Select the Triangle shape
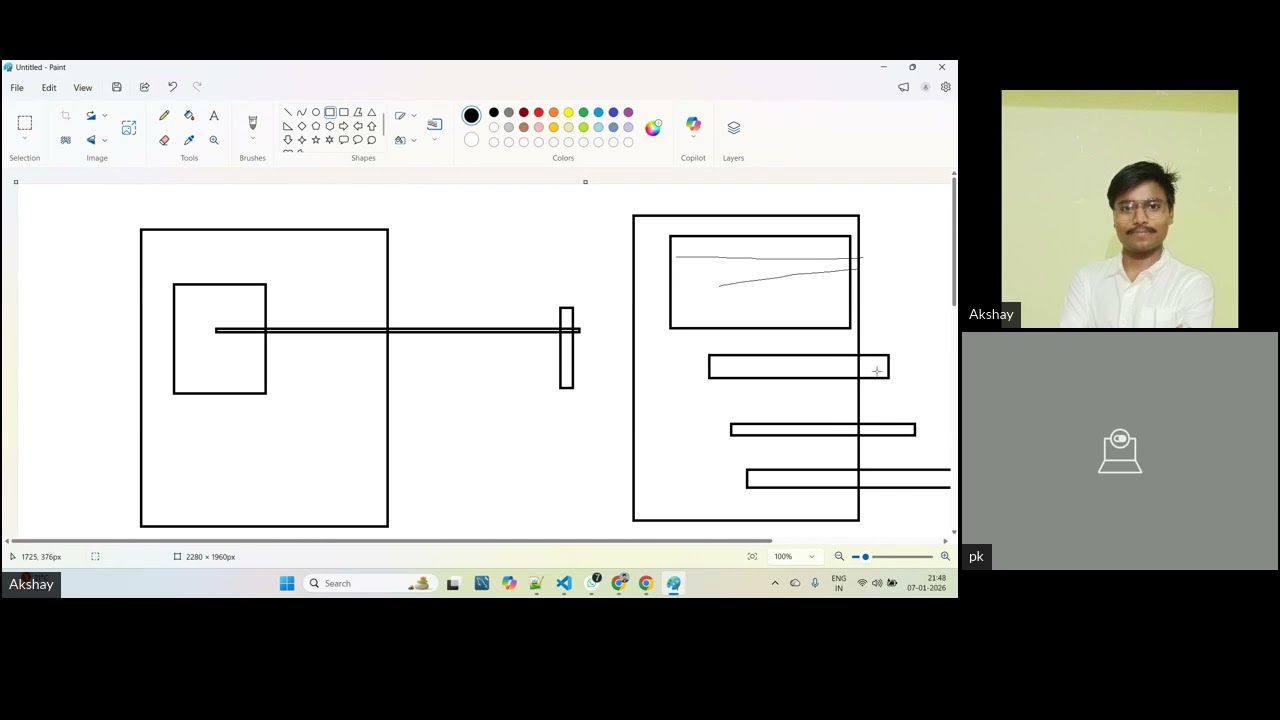This screenshot has width=1280, height=720. 372,113
